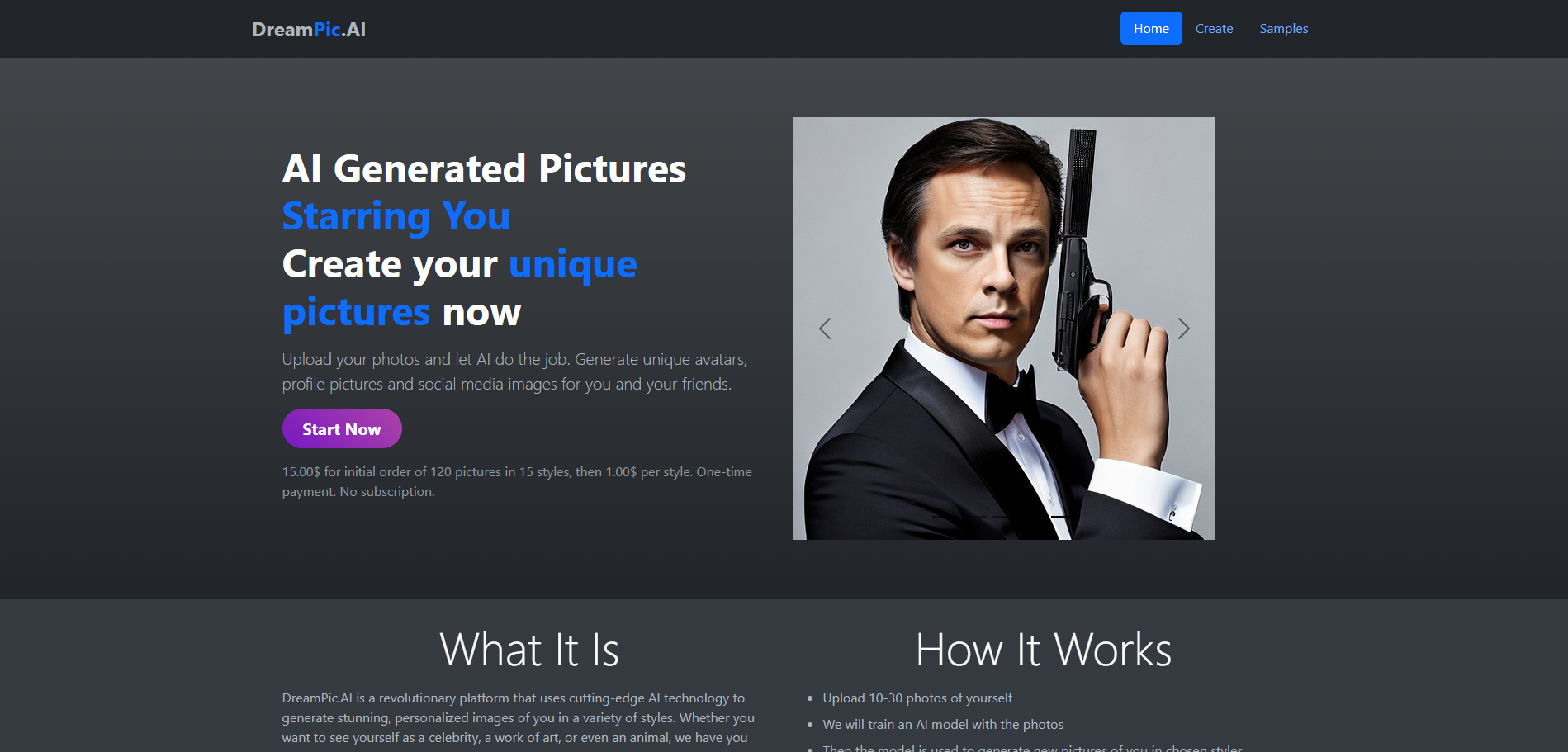Click the word 'now' in the headline

[481, 312]
